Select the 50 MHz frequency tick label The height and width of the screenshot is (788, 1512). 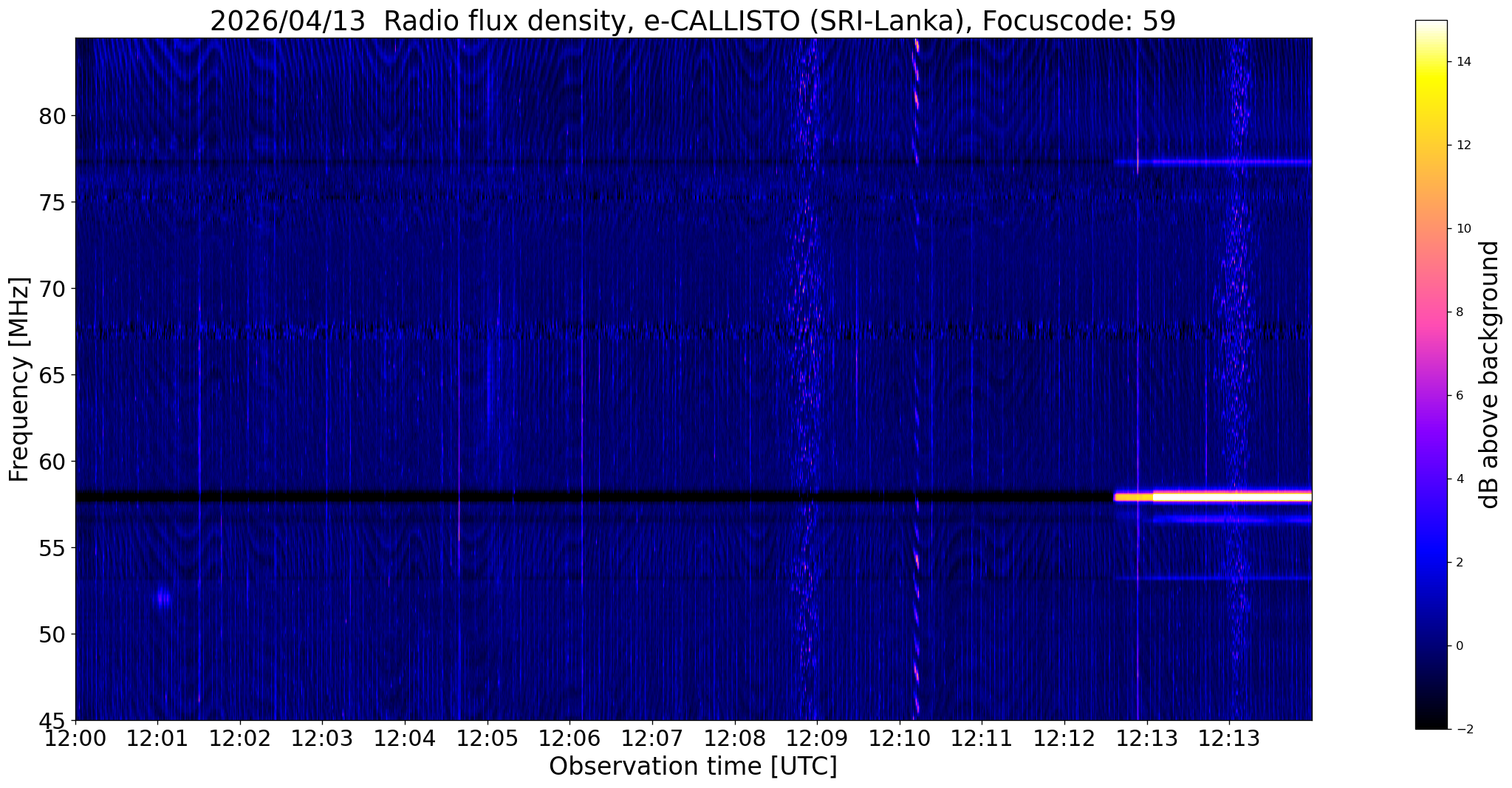point(52,634)
